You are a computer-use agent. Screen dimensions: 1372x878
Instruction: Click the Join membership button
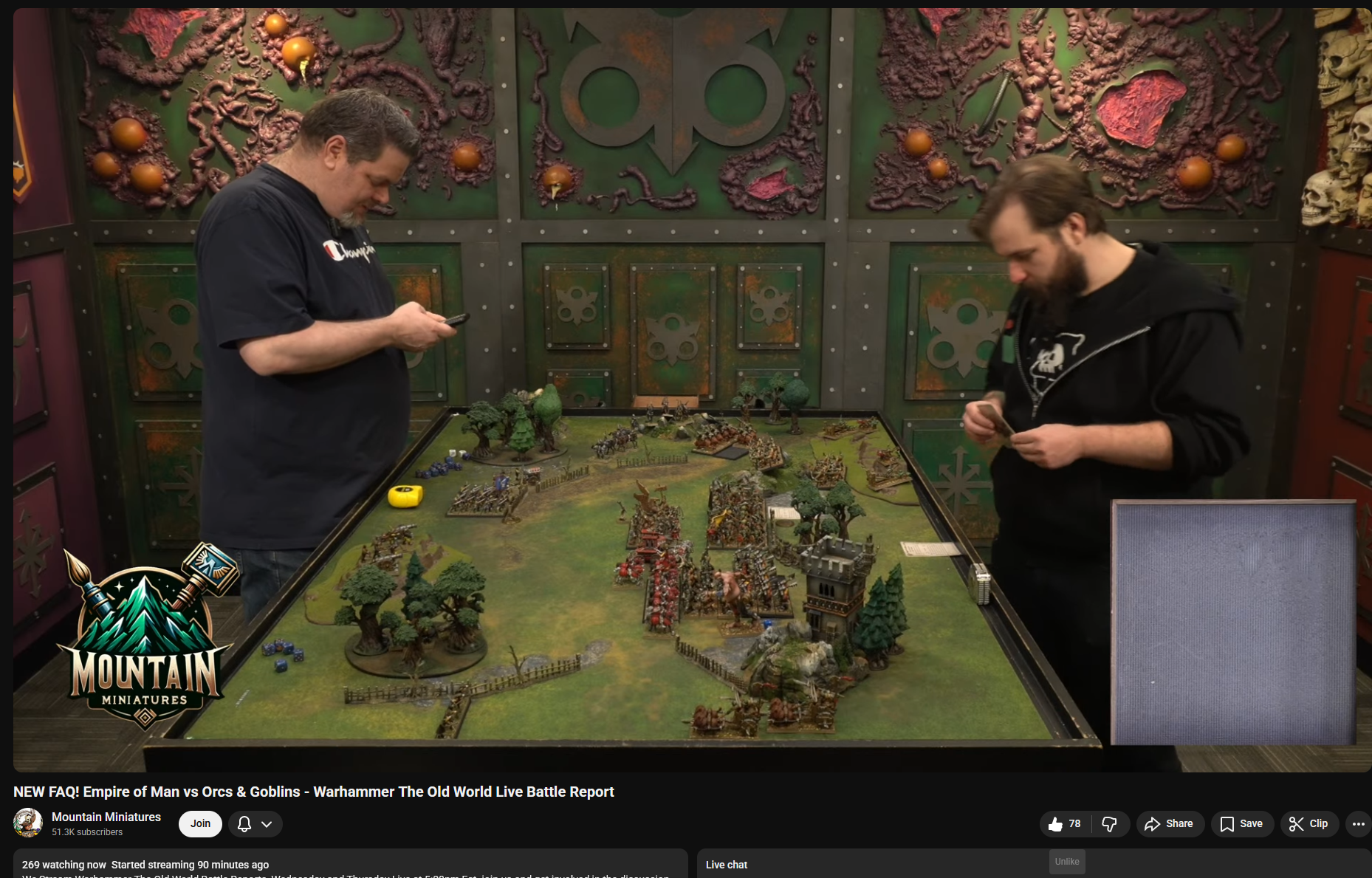point(200,824)
